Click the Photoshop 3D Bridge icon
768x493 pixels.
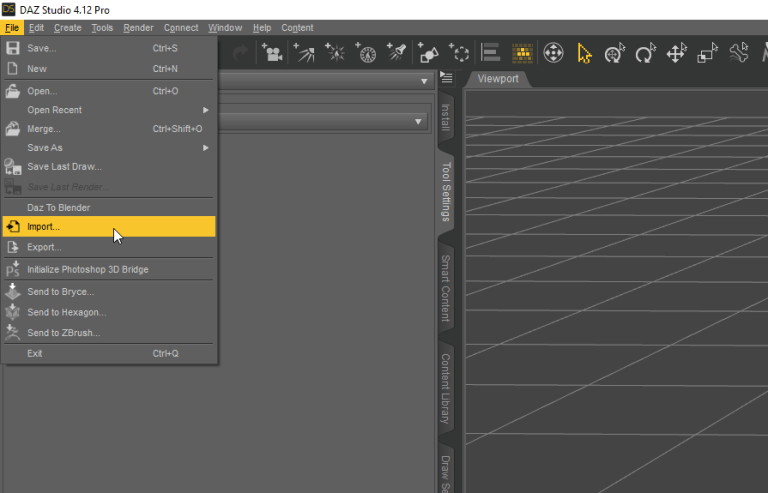13,269
